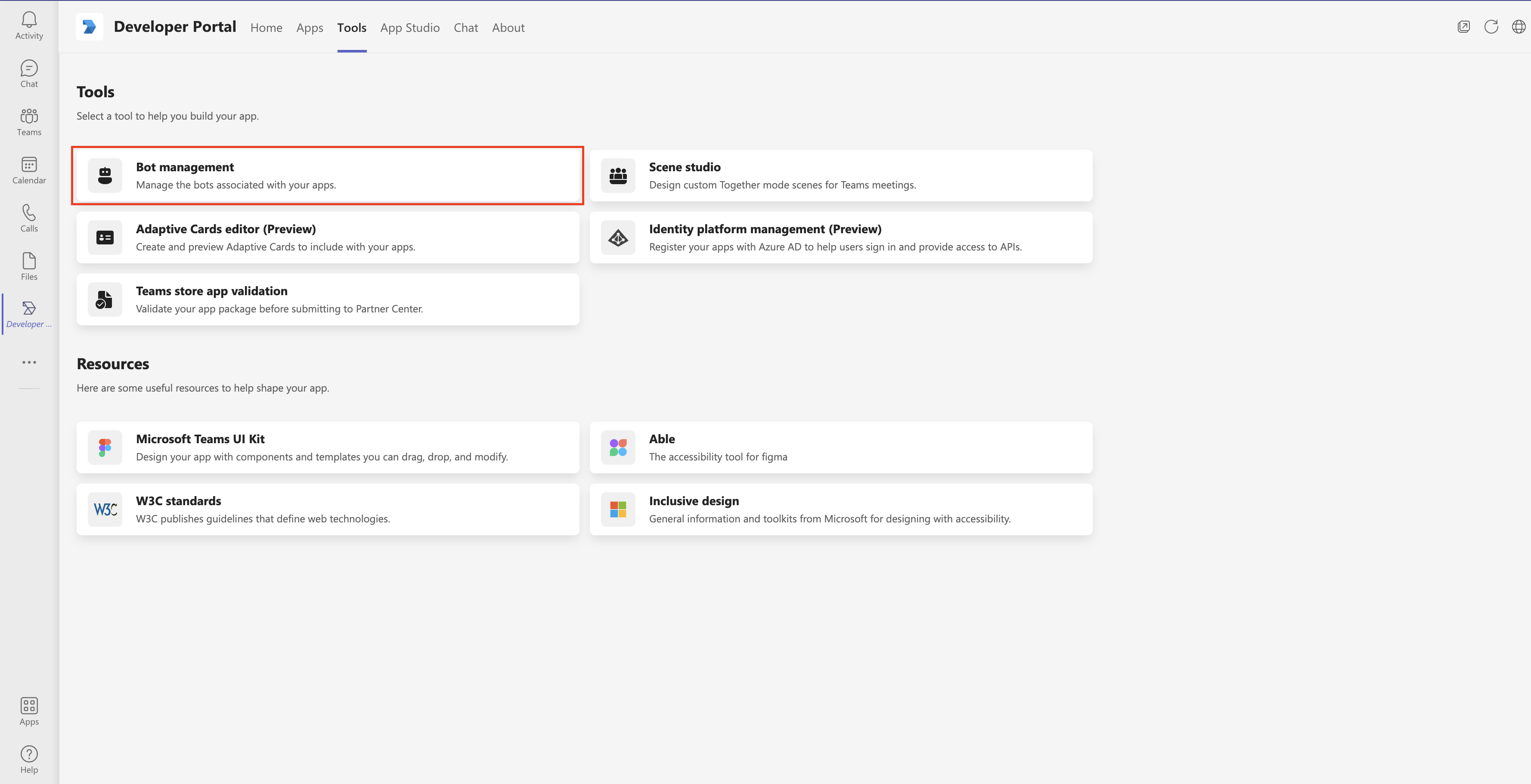Image resolution: width=1531 pixels, height=784 pixels.
Task: Click the more apps ellipsis icon
Action: pos(28,362)
